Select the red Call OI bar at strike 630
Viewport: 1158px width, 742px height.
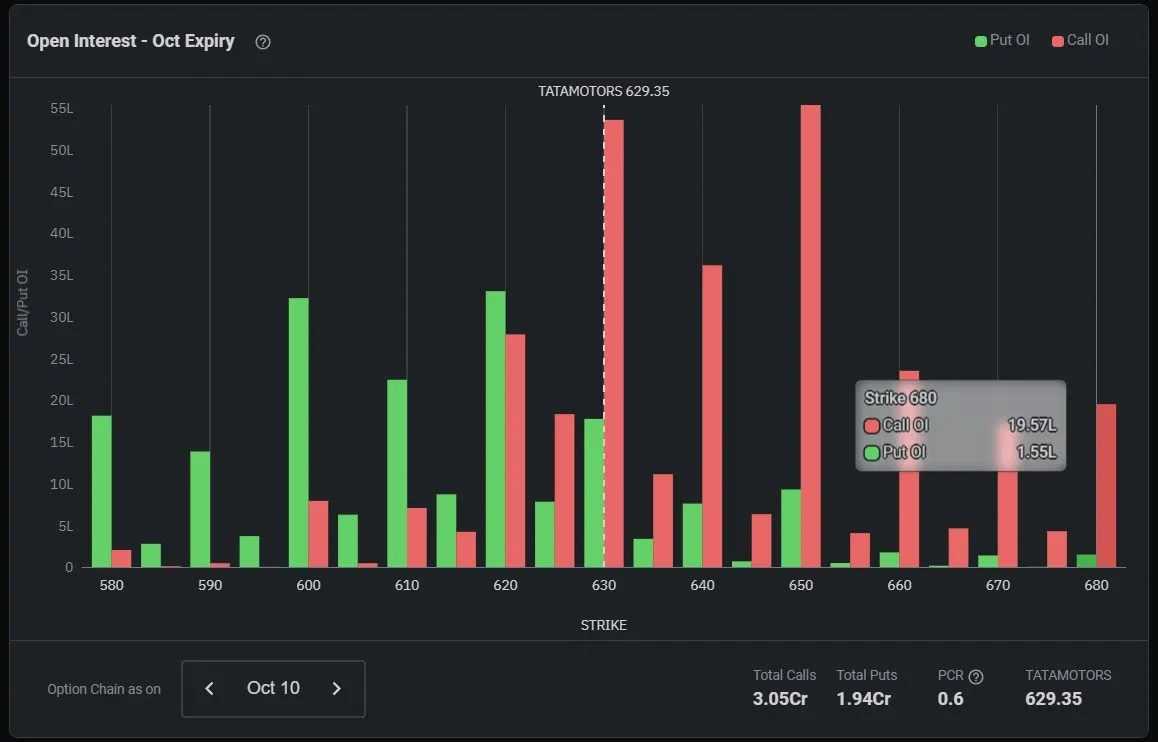pos(614,343)
